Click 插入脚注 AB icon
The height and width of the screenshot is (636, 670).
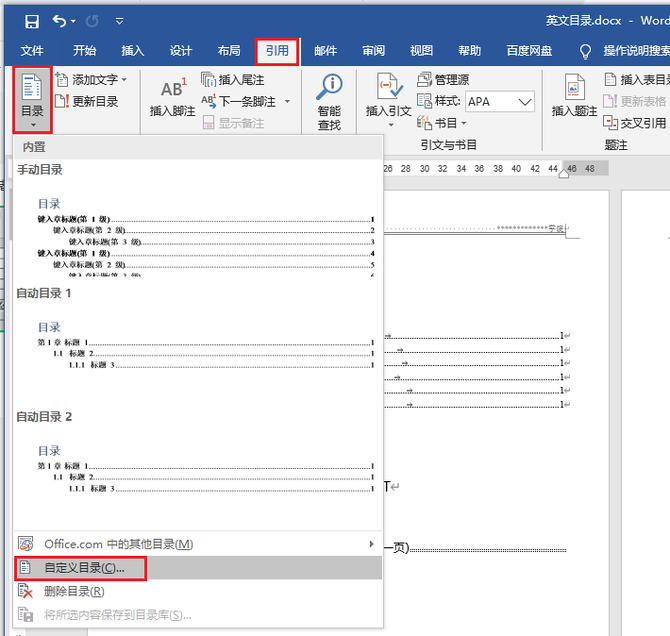[173, 88]
